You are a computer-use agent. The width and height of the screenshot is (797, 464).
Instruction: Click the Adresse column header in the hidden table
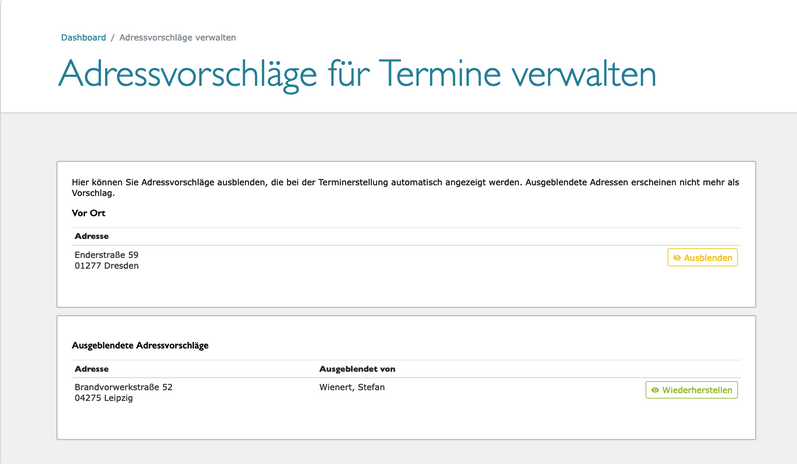[91, 369]
